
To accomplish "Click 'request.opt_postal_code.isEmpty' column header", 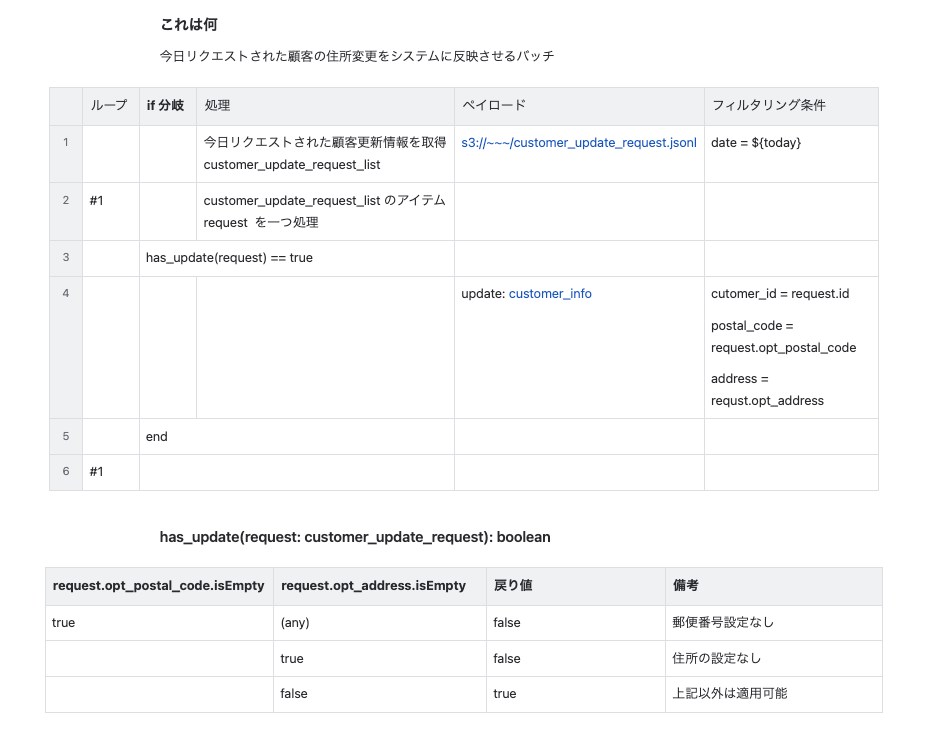I will tap(159, 586).
